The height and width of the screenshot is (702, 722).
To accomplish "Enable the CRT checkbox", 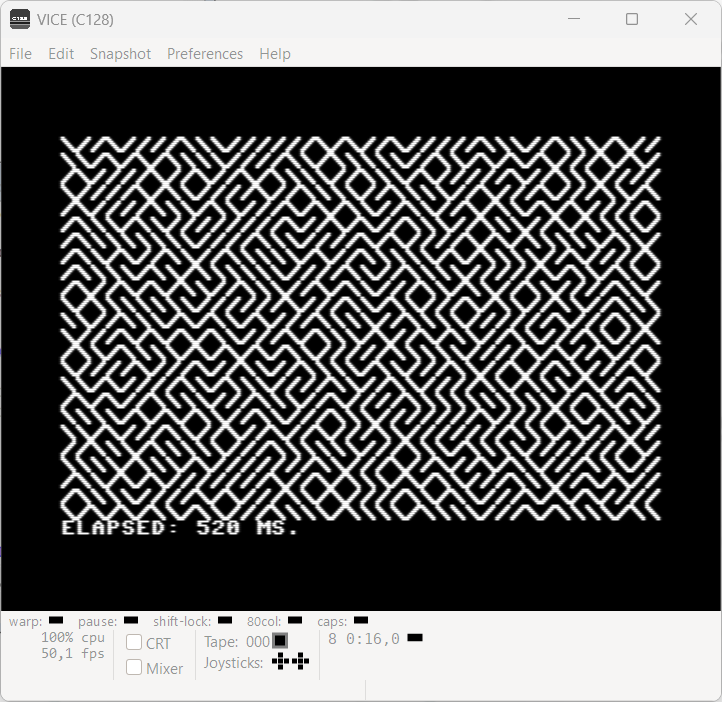I will point(134,643).
